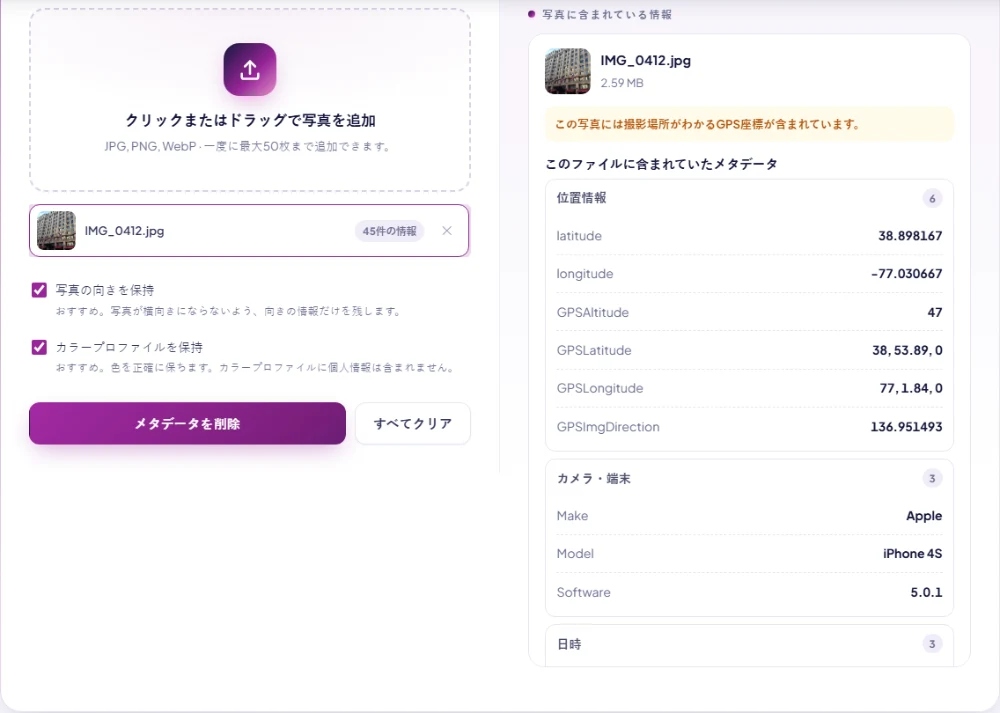Uncheck 写真の向きを保持 checkbox
1000x713 pixels.
pyautogui.click(x=39, y=290)
